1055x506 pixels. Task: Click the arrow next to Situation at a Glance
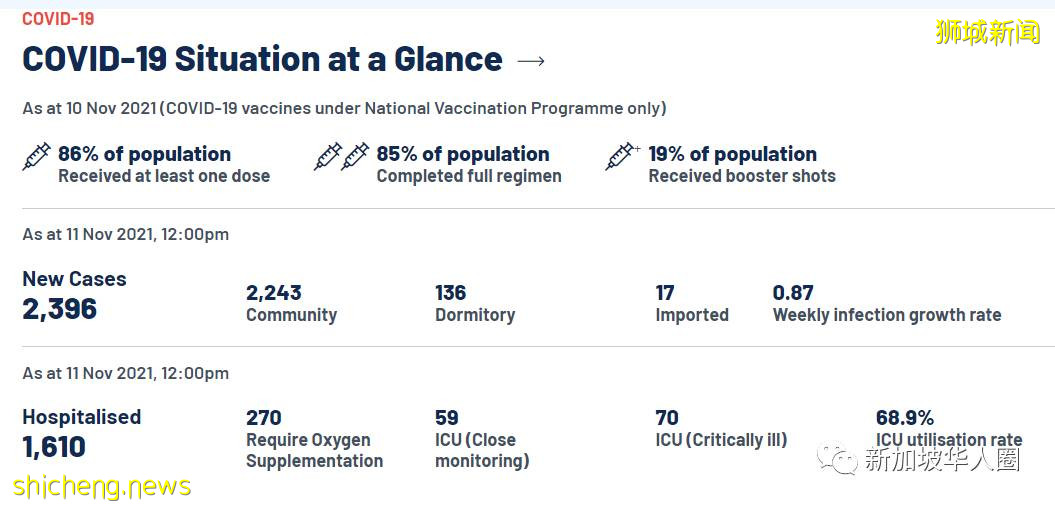[531, 61]
